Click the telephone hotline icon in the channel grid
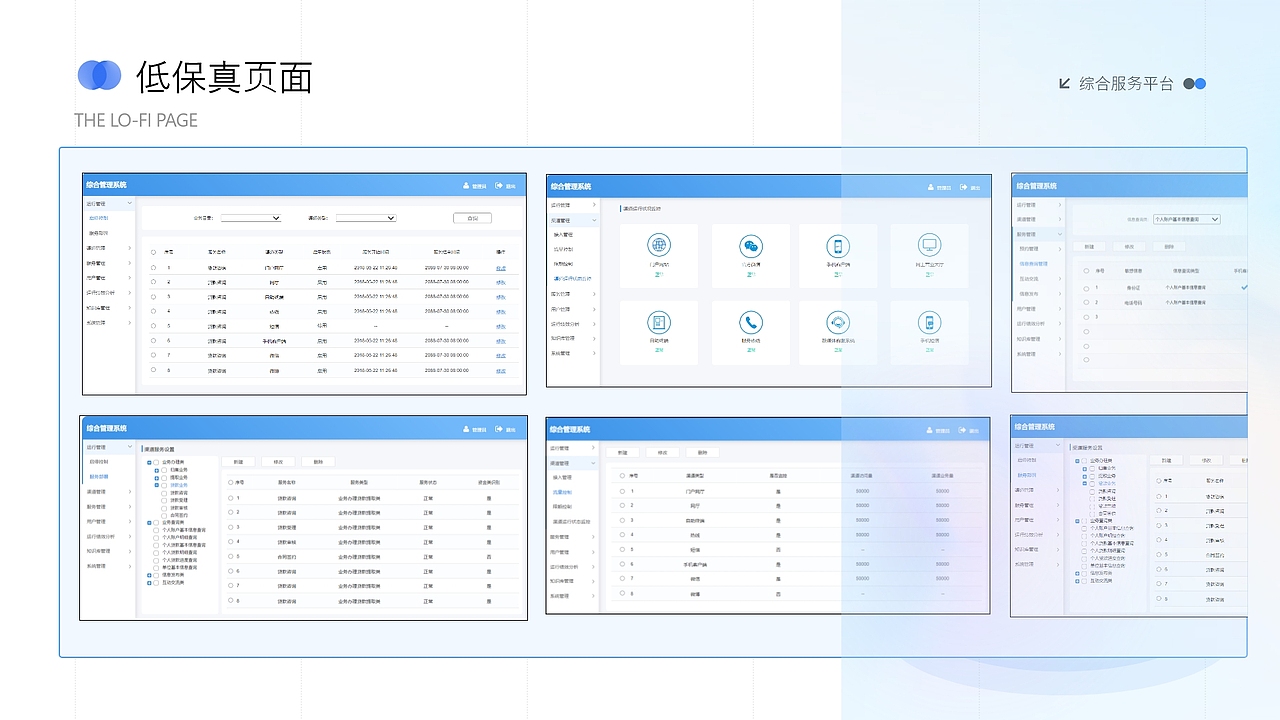The image size is (1280, 720). point(751,322)
